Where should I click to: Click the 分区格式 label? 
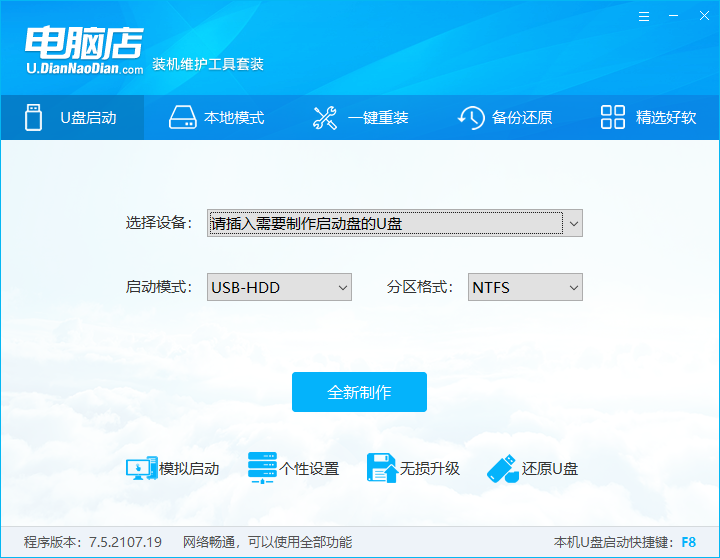tap(420, 287)
